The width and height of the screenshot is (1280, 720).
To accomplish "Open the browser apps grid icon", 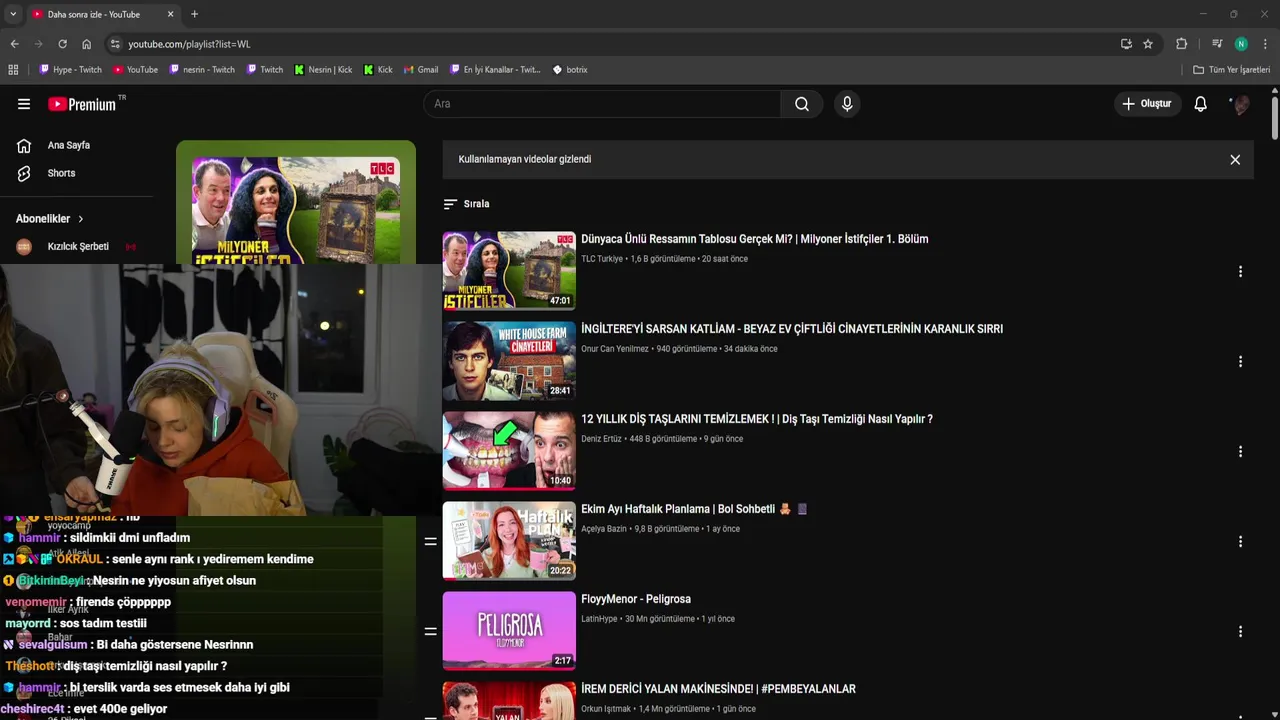I will [x=13, y=70].
